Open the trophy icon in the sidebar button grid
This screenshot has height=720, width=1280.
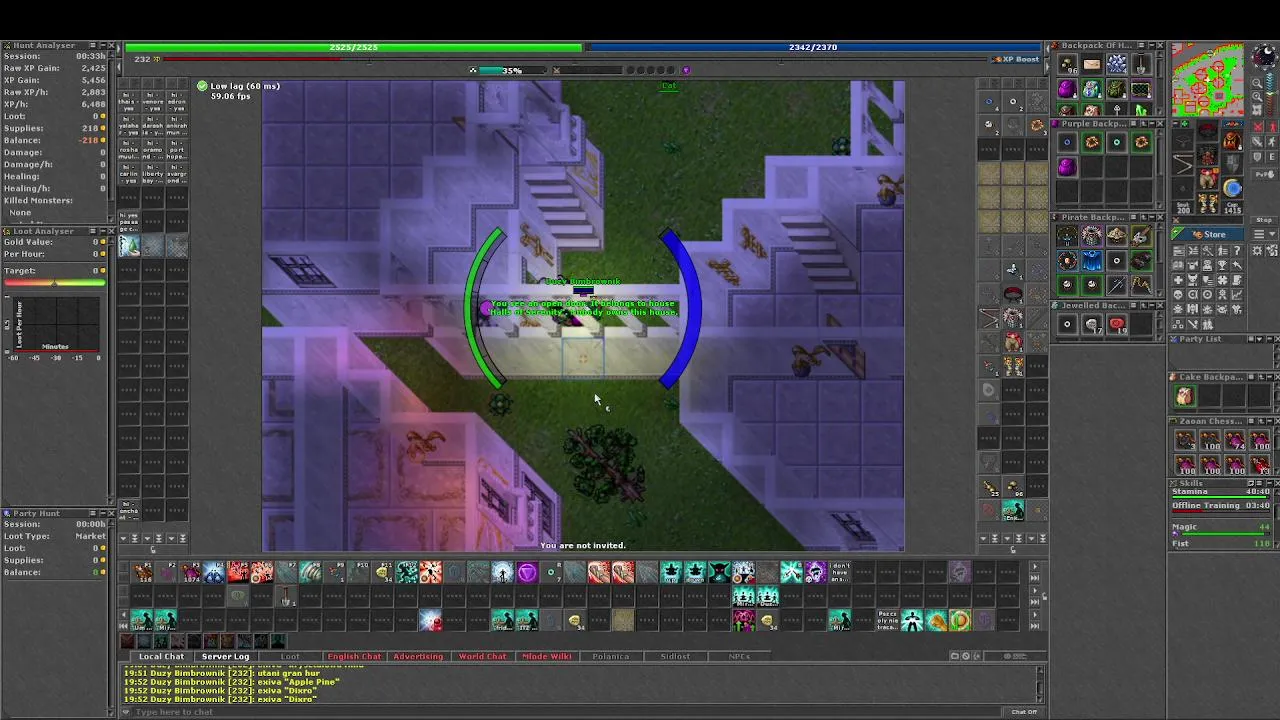point(1222,265)
